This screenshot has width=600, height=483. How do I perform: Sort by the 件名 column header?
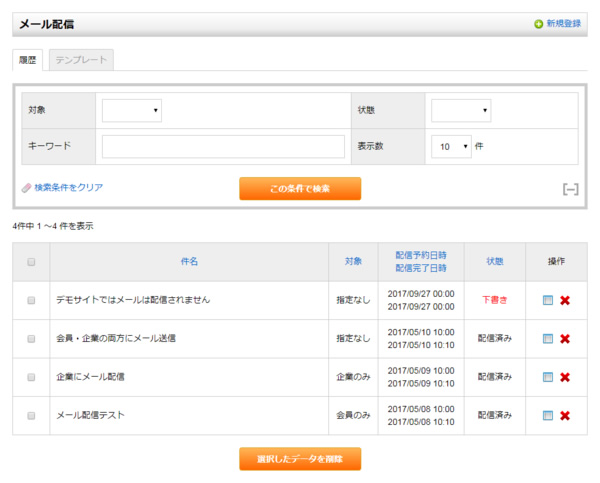189,261
